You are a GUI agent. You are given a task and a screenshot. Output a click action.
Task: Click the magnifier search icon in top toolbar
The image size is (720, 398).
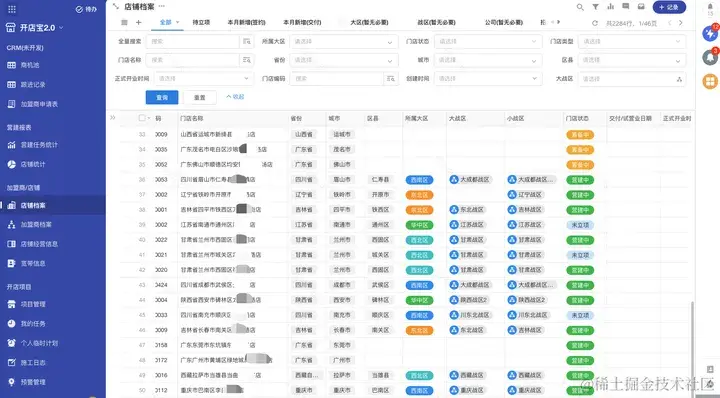point(580,7)
